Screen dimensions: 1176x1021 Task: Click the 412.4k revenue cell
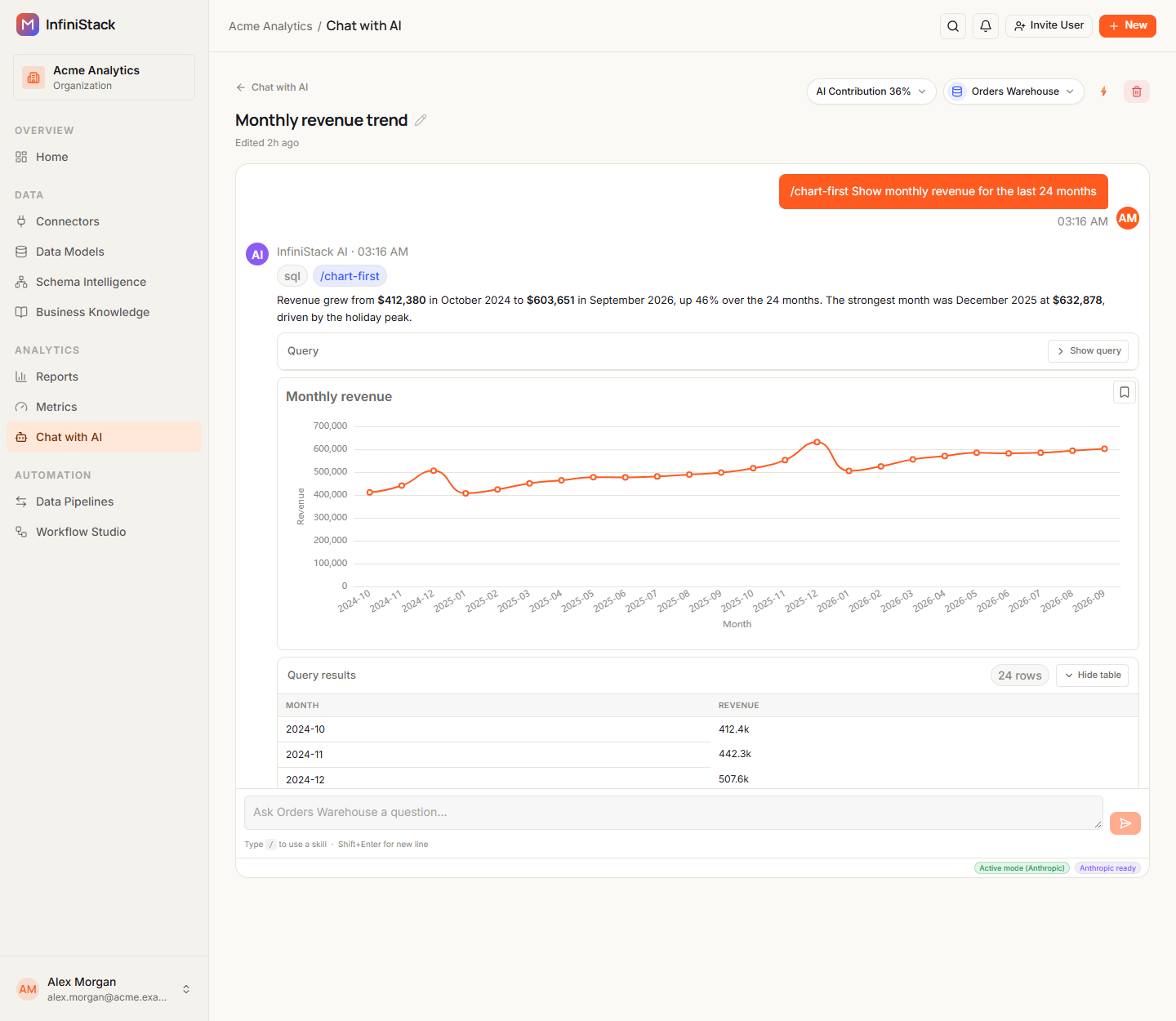(924, 729)
